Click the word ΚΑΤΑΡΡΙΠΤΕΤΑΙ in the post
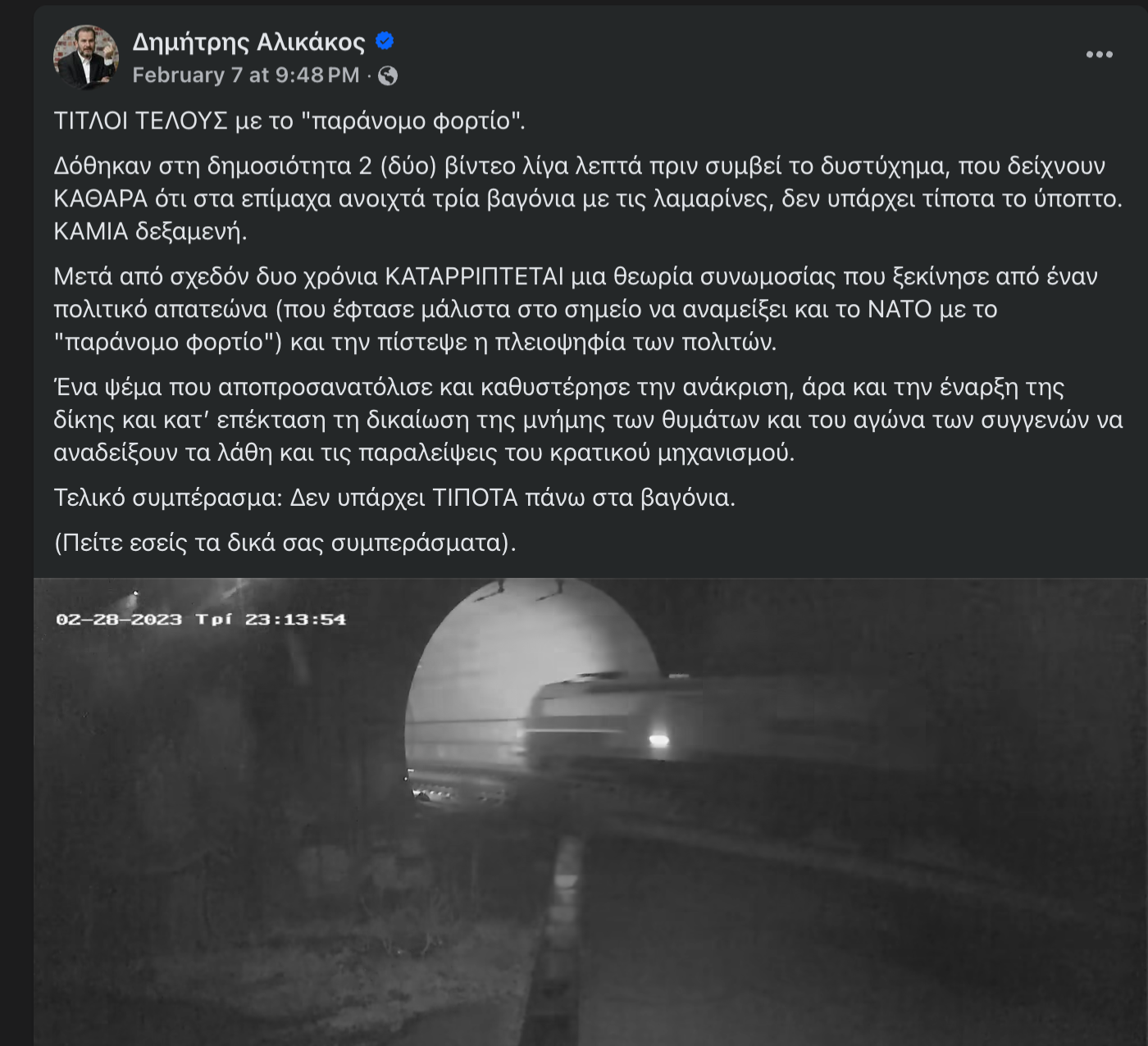 tap(475, 276)
